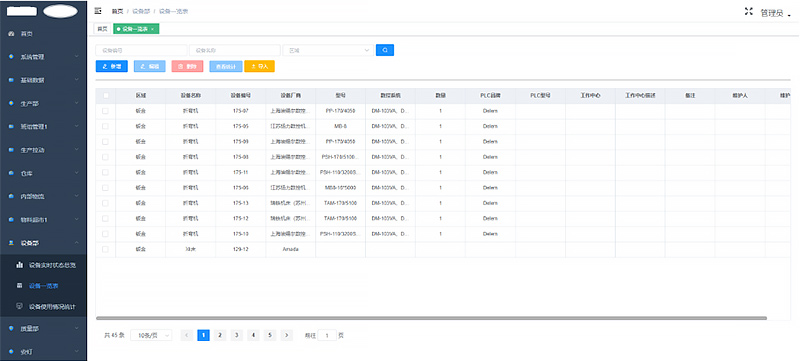Click the red 删除 button
Image resolution: width=800 pixels, height=362 pixels.
187,66
